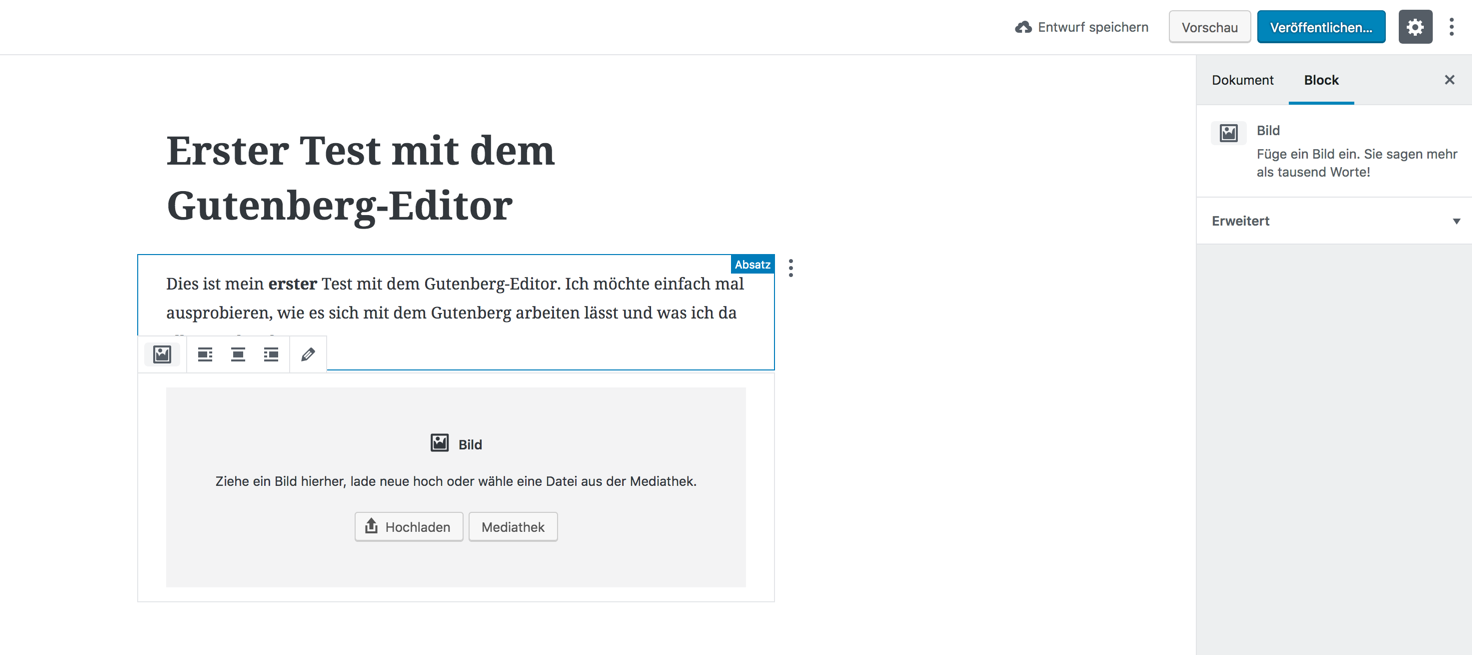This screenshot has width=1472, height=655.
Task: Open the Mediathek media library
Action: coord(513,527)
